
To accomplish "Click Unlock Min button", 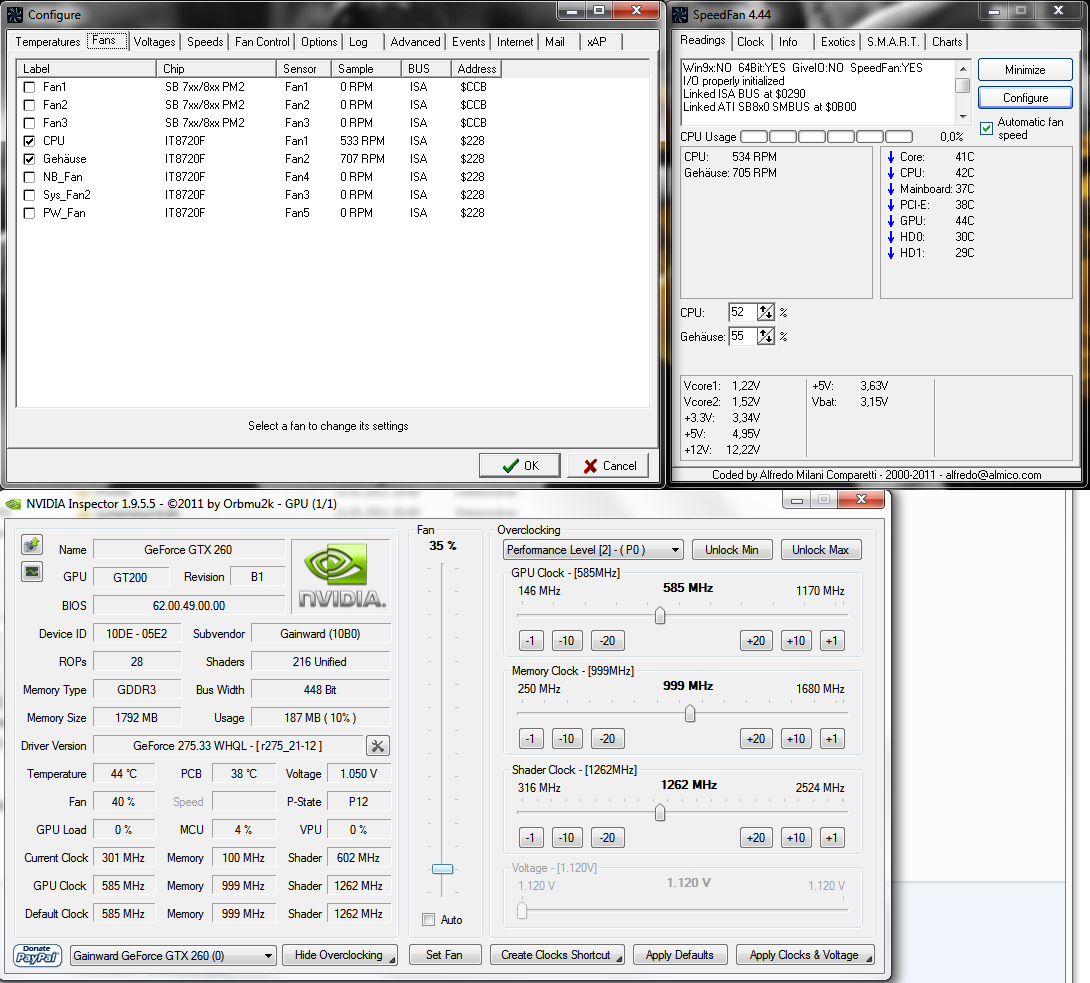I will tap(731, 550).
